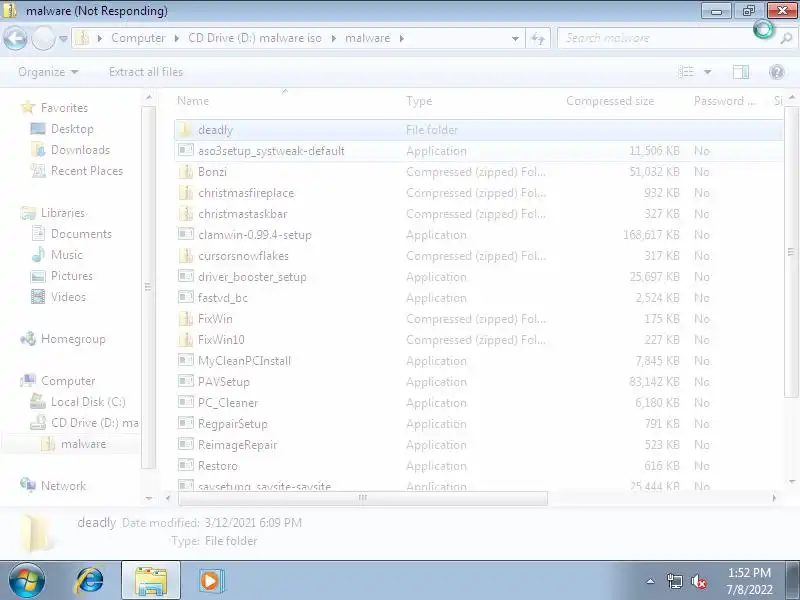Select CD Drive (D:) malware iso breadcrumb

click(255, 38)
